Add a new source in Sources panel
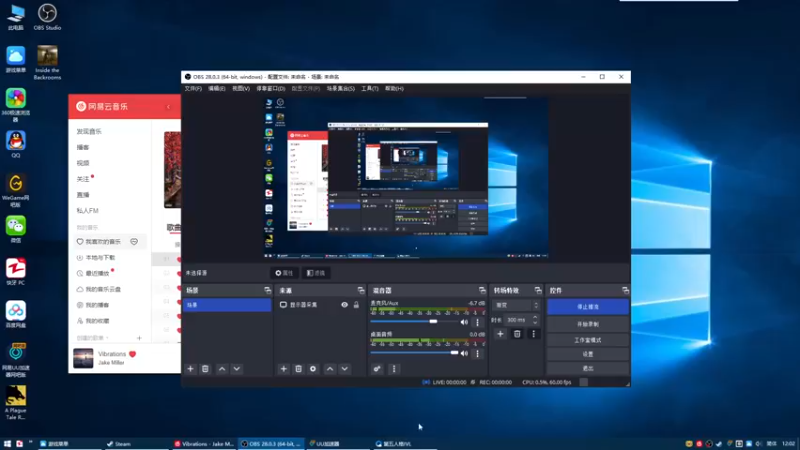 (284, 369)
